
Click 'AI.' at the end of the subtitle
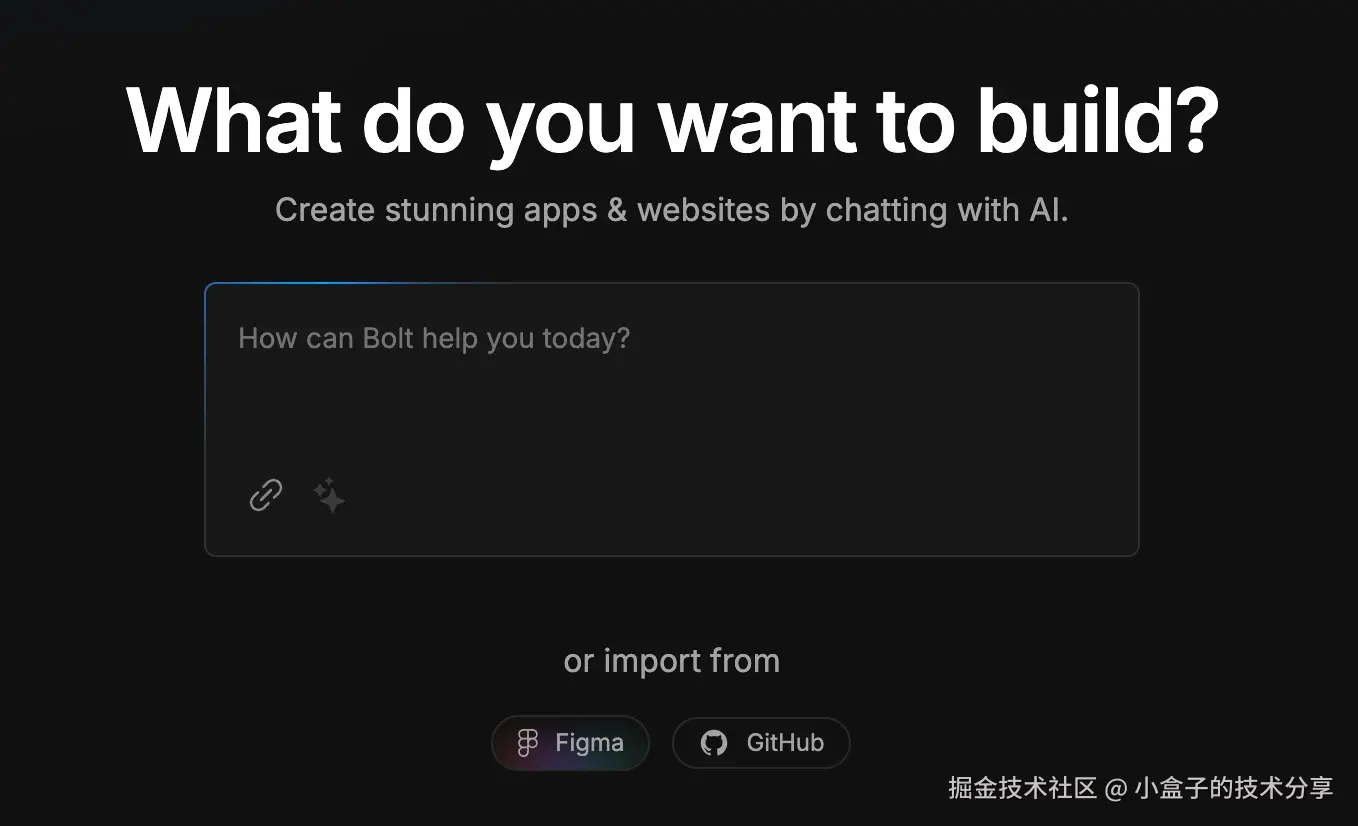pos(1048,210)
